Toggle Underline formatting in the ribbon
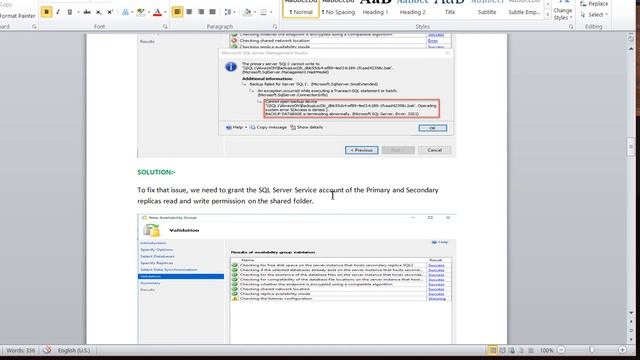Image resolution: width=640 pixels, height=360 pixels. point(69,12)
